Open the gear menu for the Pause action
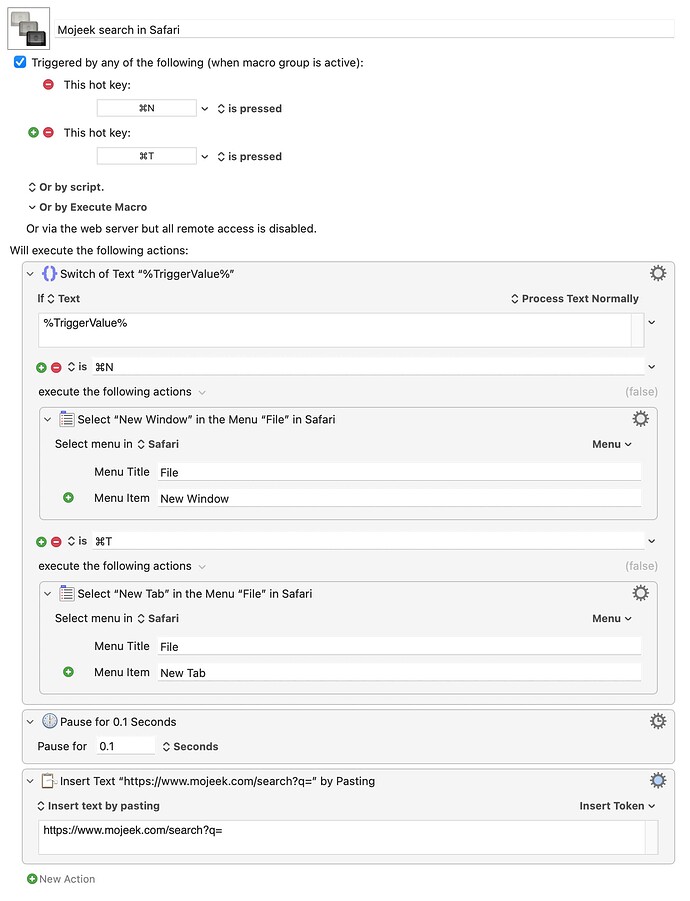Image resolution: width=690 pixels, height=901 pixels. tap(658, 721)
